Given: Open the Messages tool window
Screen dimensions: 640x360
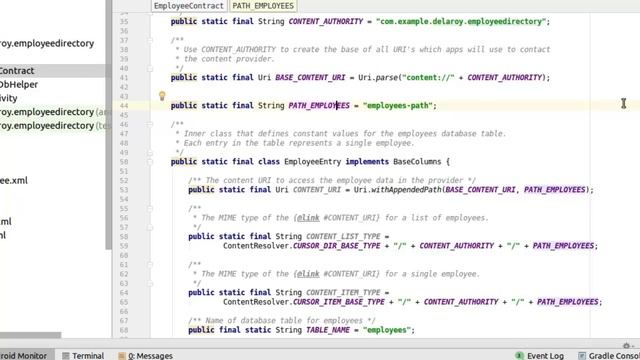Looking at the screenshot, I should pos(145,356).
